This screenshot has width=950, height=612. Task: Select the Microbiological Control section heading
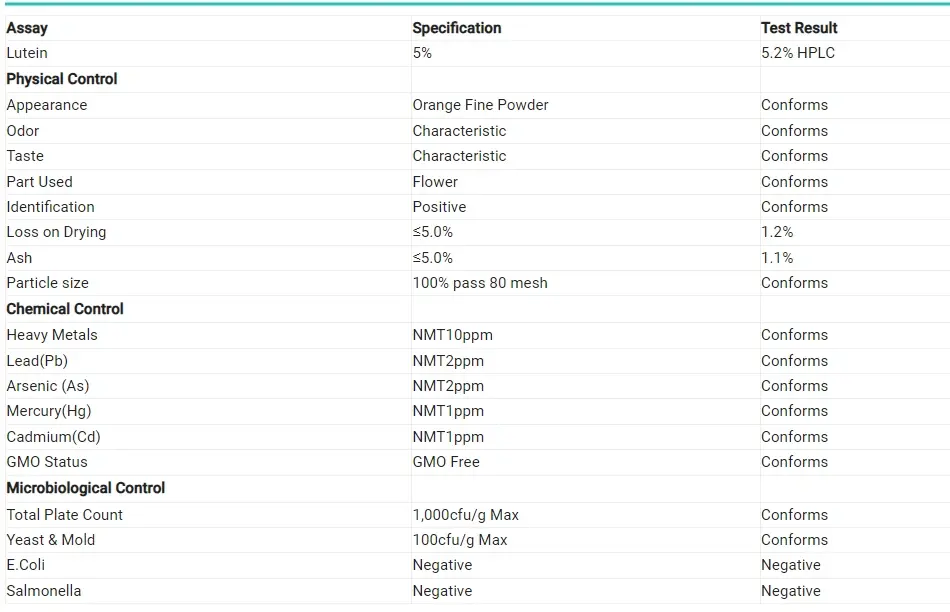point(86,488)
